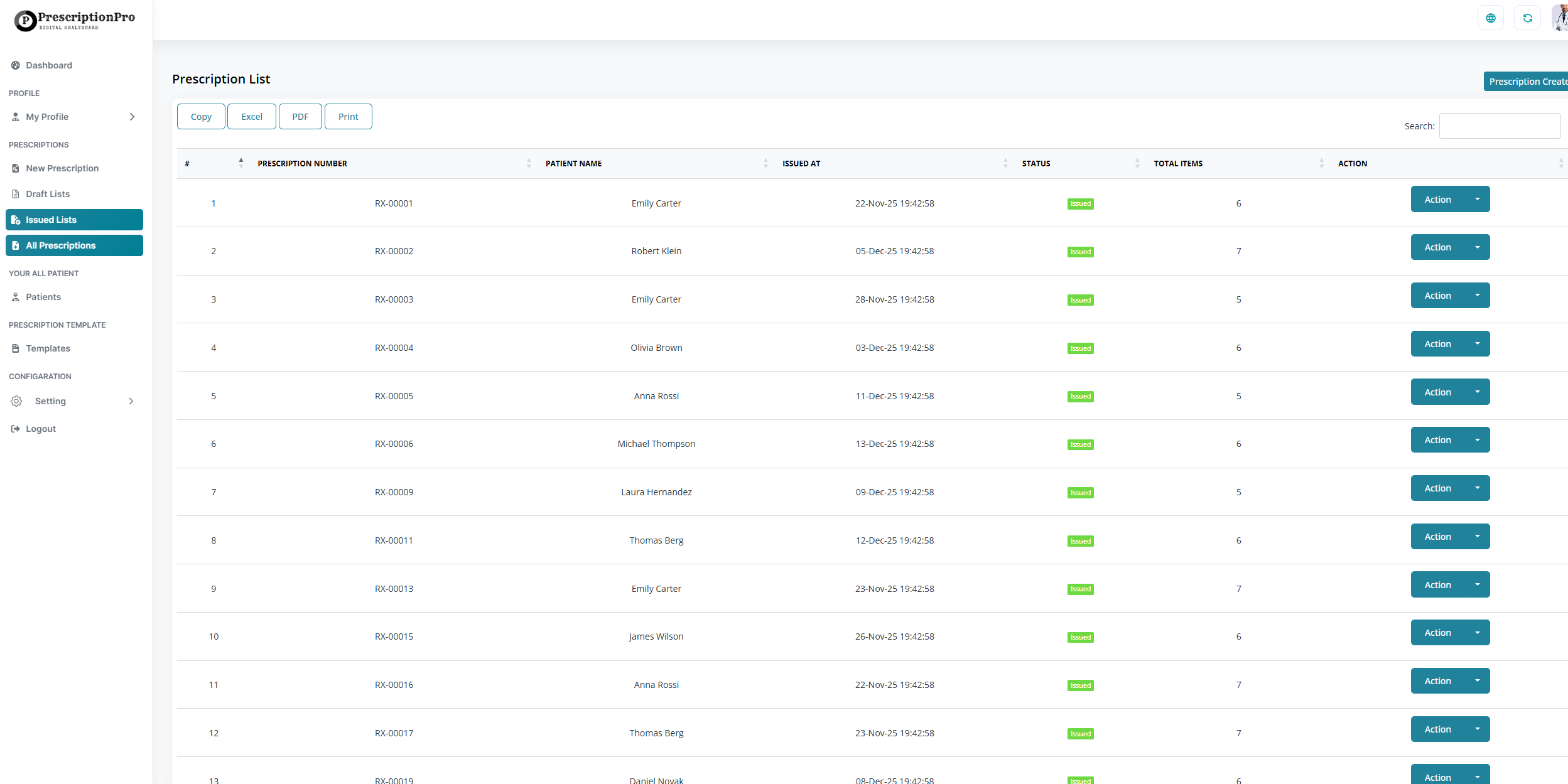Open Action dropdown arrow for RX-00001

1477,200
